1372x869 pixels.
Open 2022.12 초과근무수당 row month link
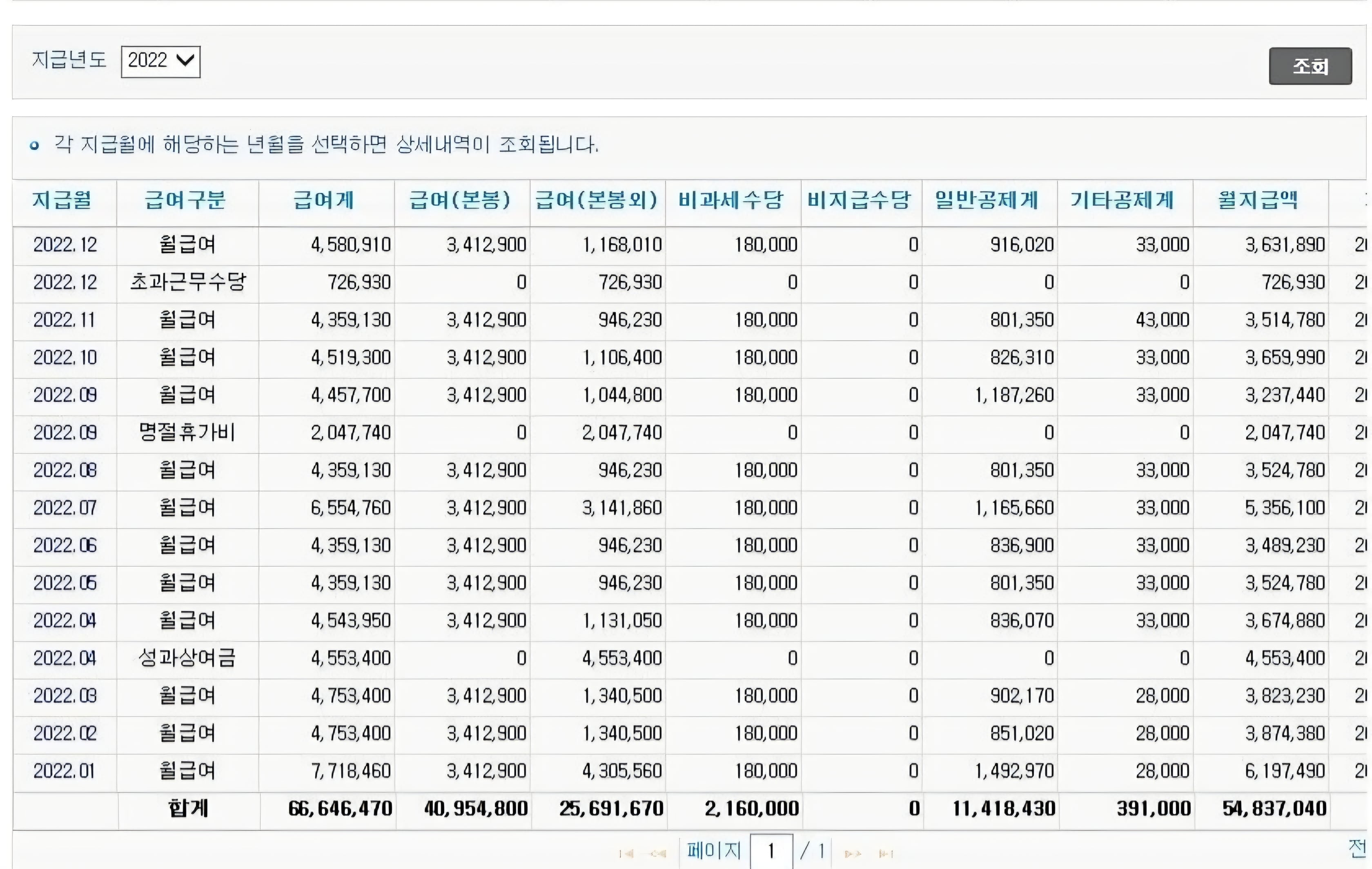pos(65,283)
